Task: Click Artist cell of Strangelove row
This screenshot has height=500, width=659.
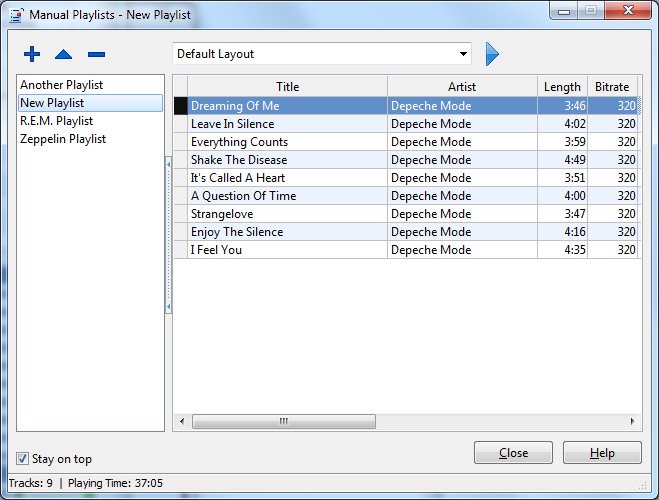Action: [462, 214]
